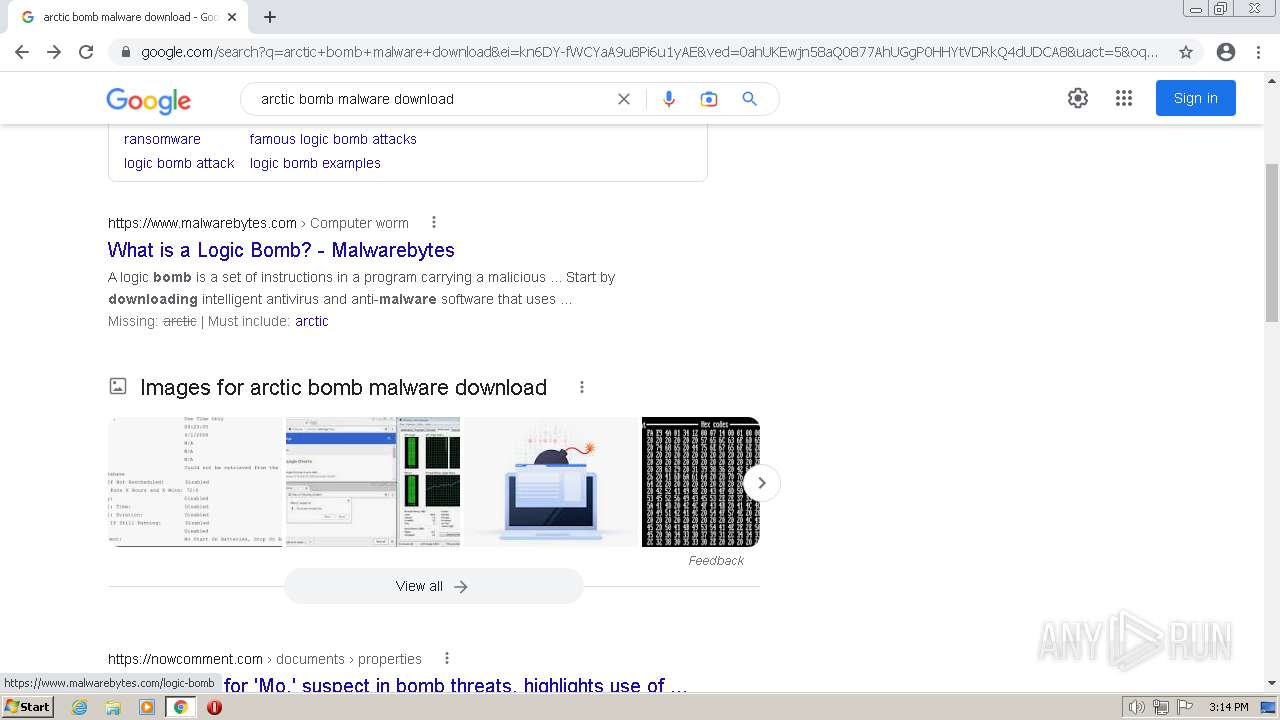Click the page's vertical scrollbar thumb
This screenshot has height=720, width=1280.
(x=1272, y=243)
